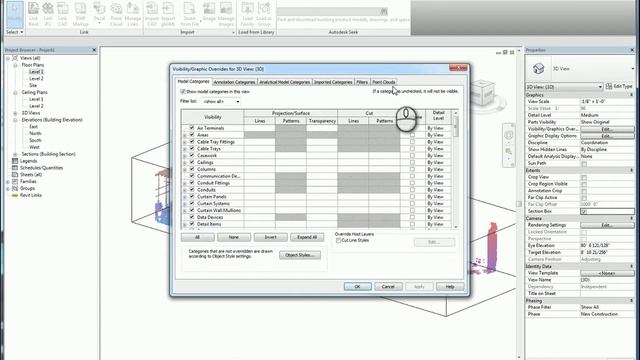This screenshot has height=360, width=640.
Task: Uncheck Air Terminals visibility checkbox
Action: click(x=192, y=128)
